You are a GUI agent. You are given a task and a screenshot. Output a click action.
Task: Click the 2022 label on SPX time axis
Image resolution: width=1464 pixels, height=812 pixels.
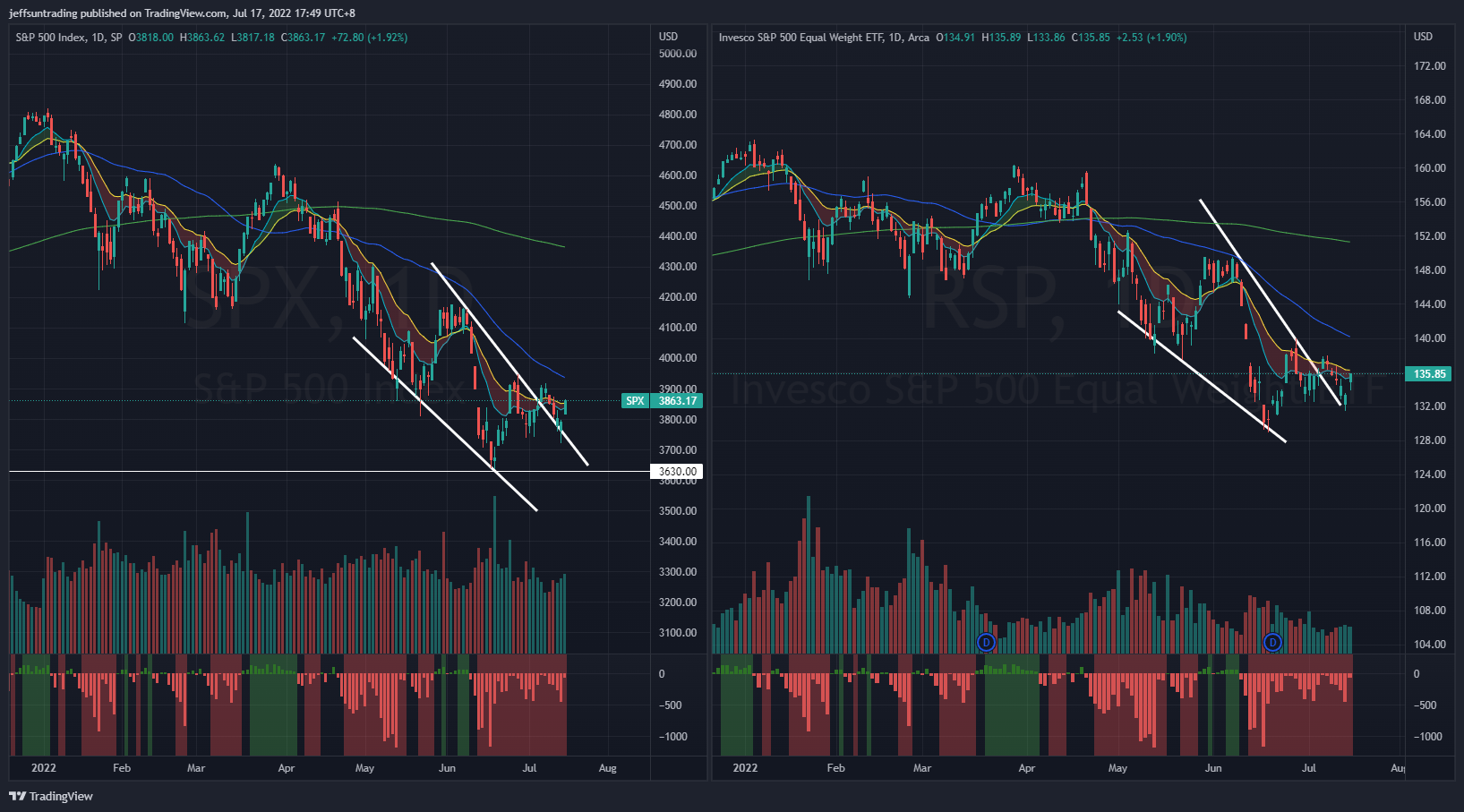coord(43,768)
